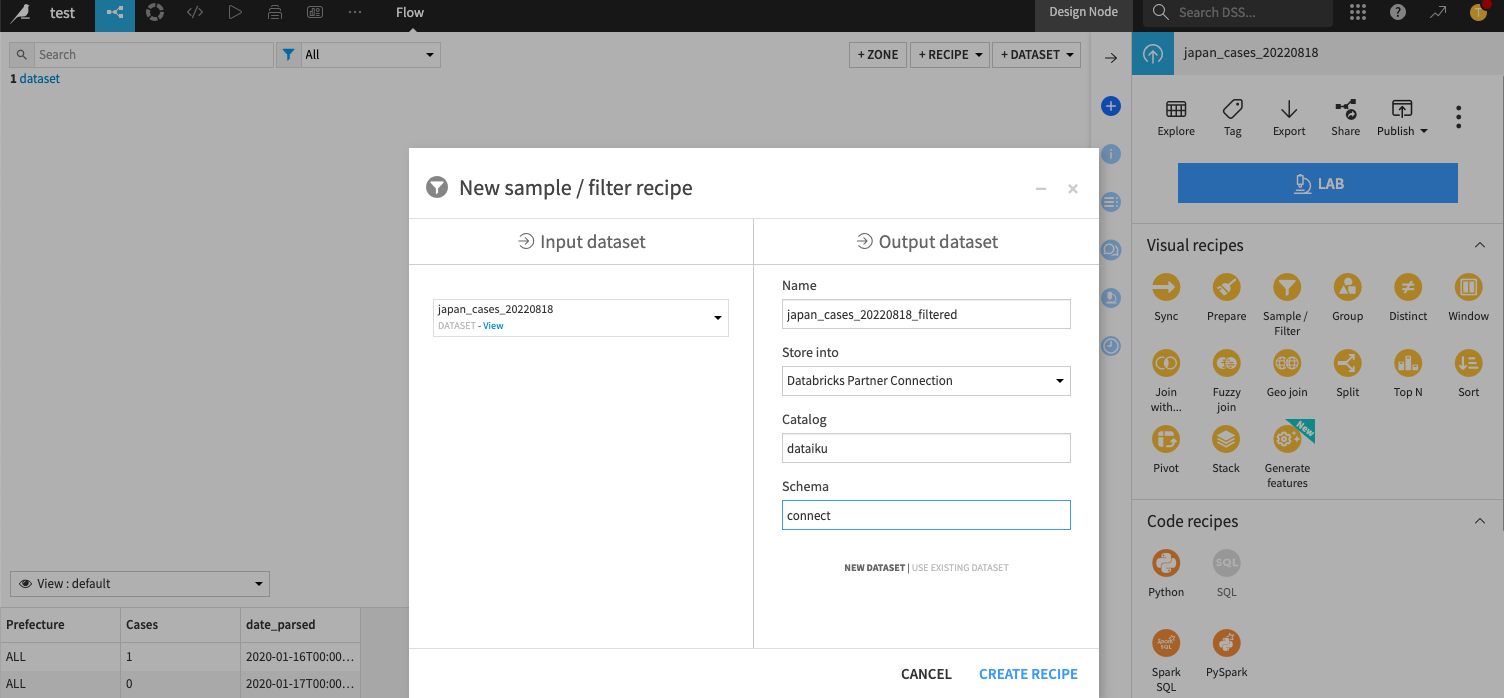This screenshot has width=1504, height=698.
Task: Open the + RECIPE menu
Action: pyautogui.click(x=950, y=55)
